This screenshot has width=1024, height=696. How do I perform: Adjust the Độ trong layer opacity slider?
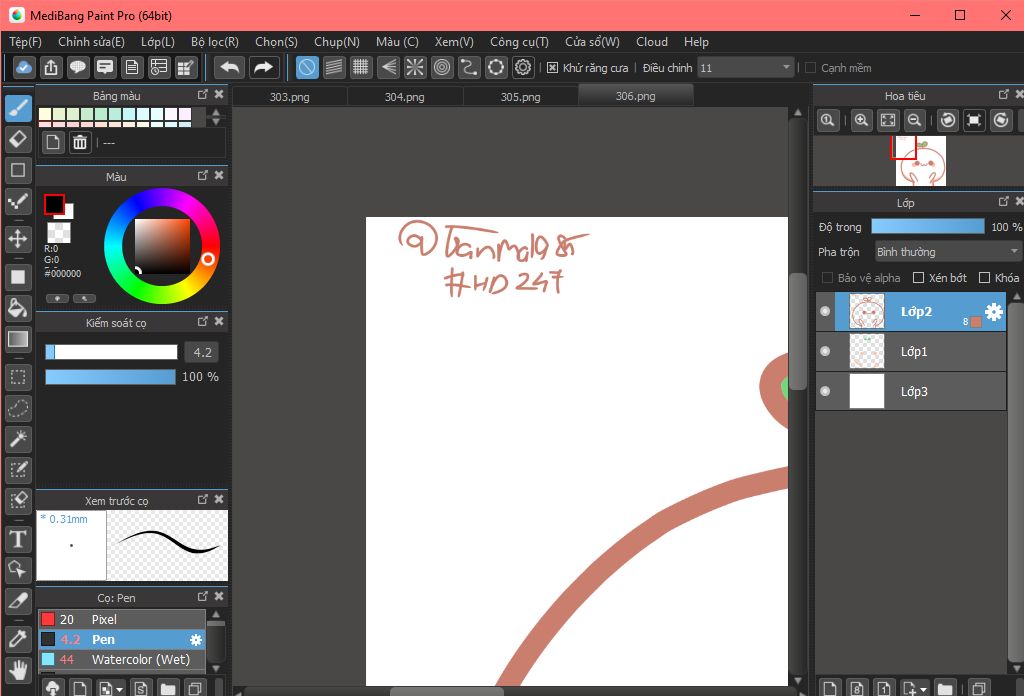pyautogui.click(x=927, y=227)
